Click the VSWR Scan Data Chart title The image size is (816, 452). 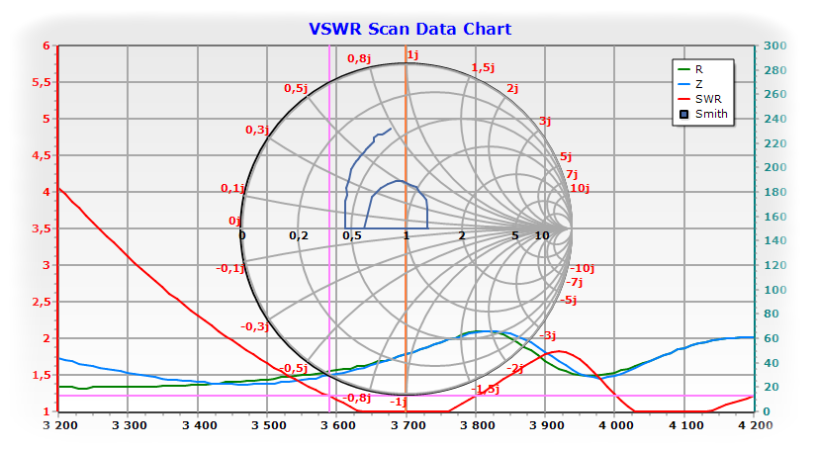pos(410,29)
